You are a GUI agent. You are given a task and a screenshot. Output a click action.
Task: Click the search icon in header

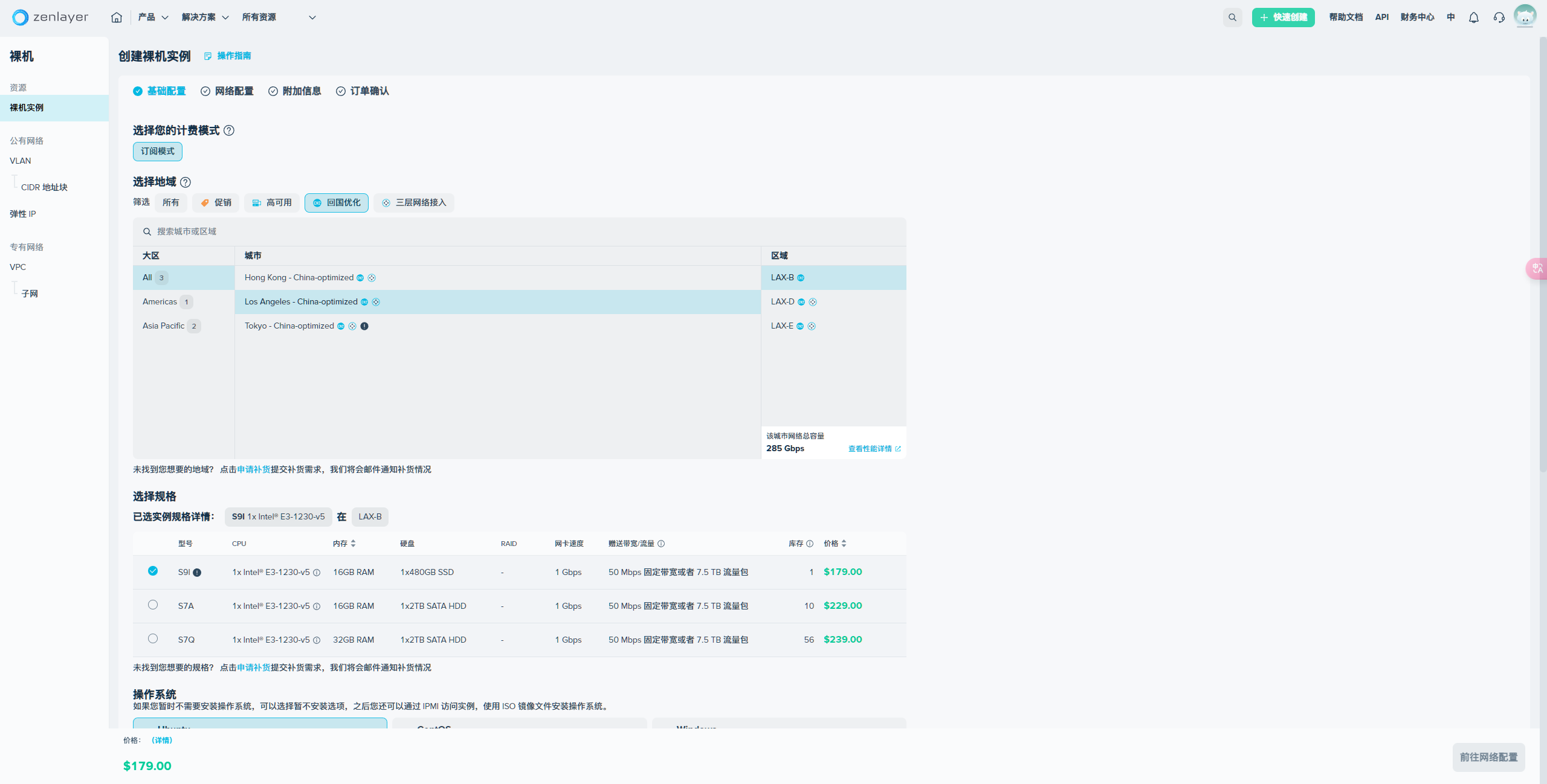1232,18
